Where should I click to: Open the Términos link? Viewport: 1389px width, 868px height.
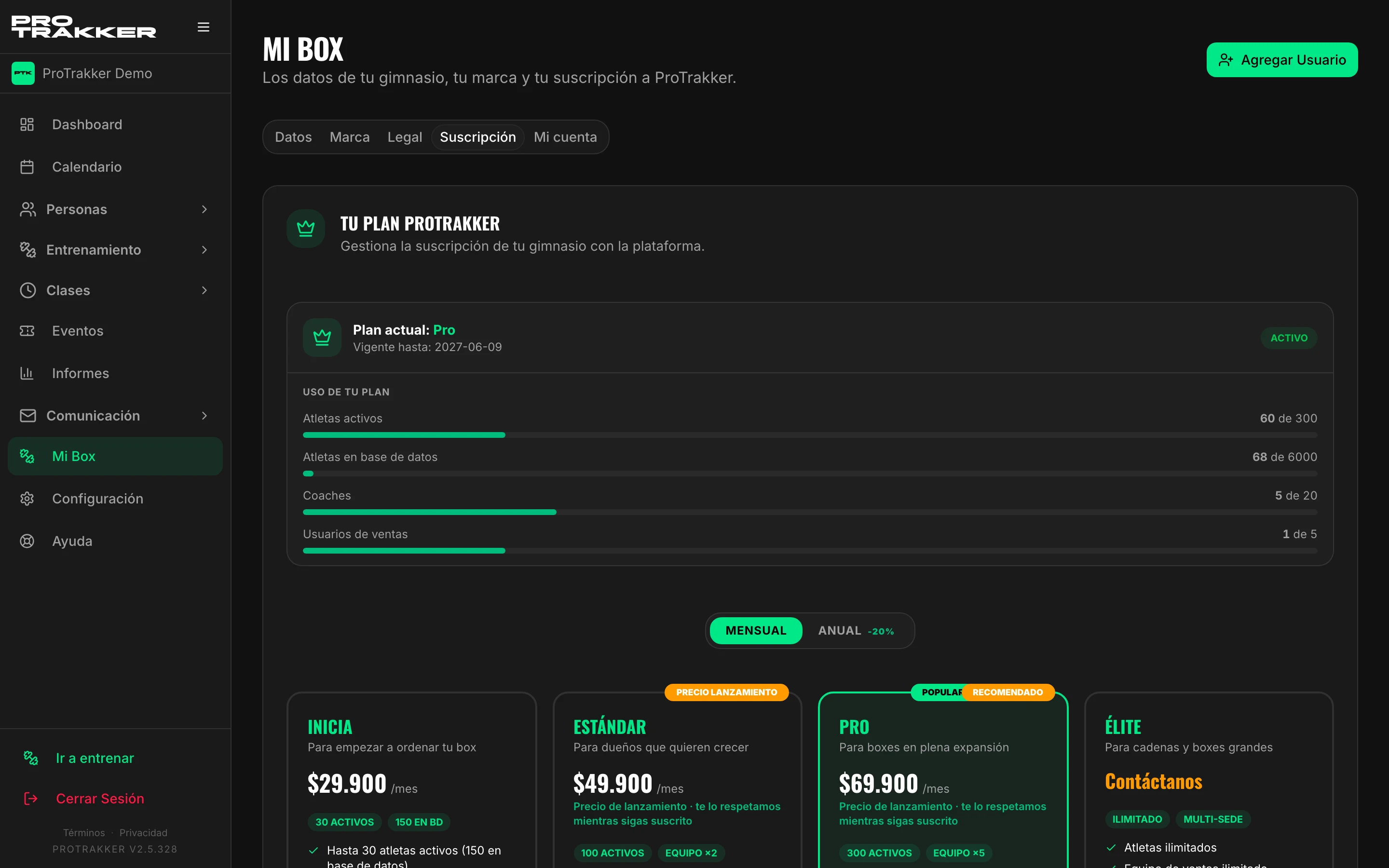pos(84,832)
